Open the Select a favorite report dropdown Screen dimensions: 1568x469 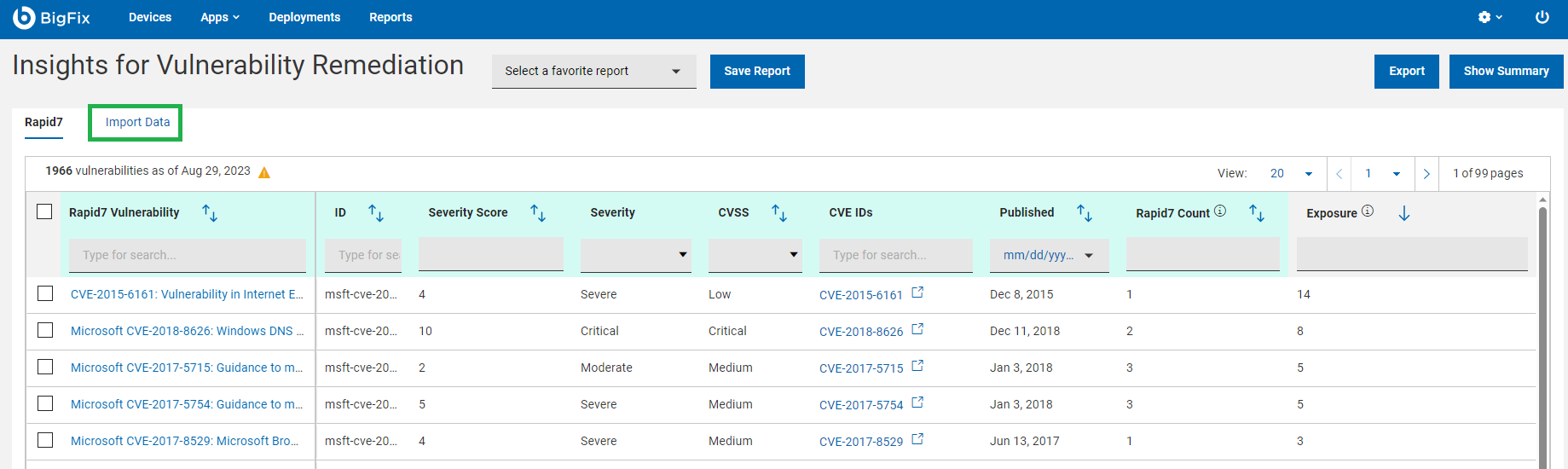pos(593,72)
